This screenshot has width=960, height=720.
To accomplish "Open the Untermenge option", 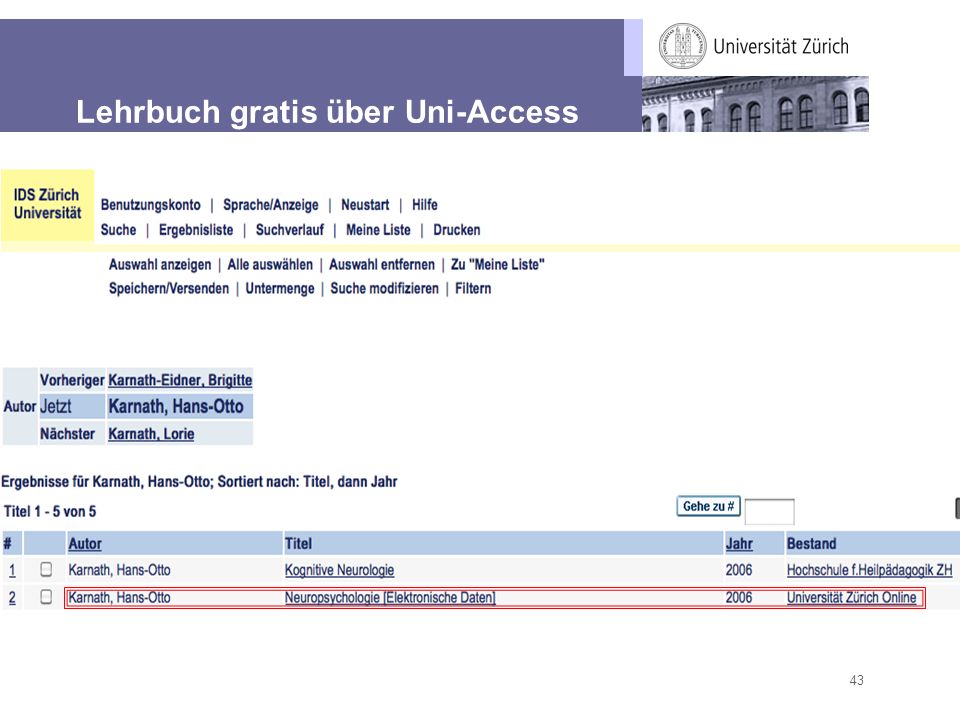I will click(x=280, y=288).
